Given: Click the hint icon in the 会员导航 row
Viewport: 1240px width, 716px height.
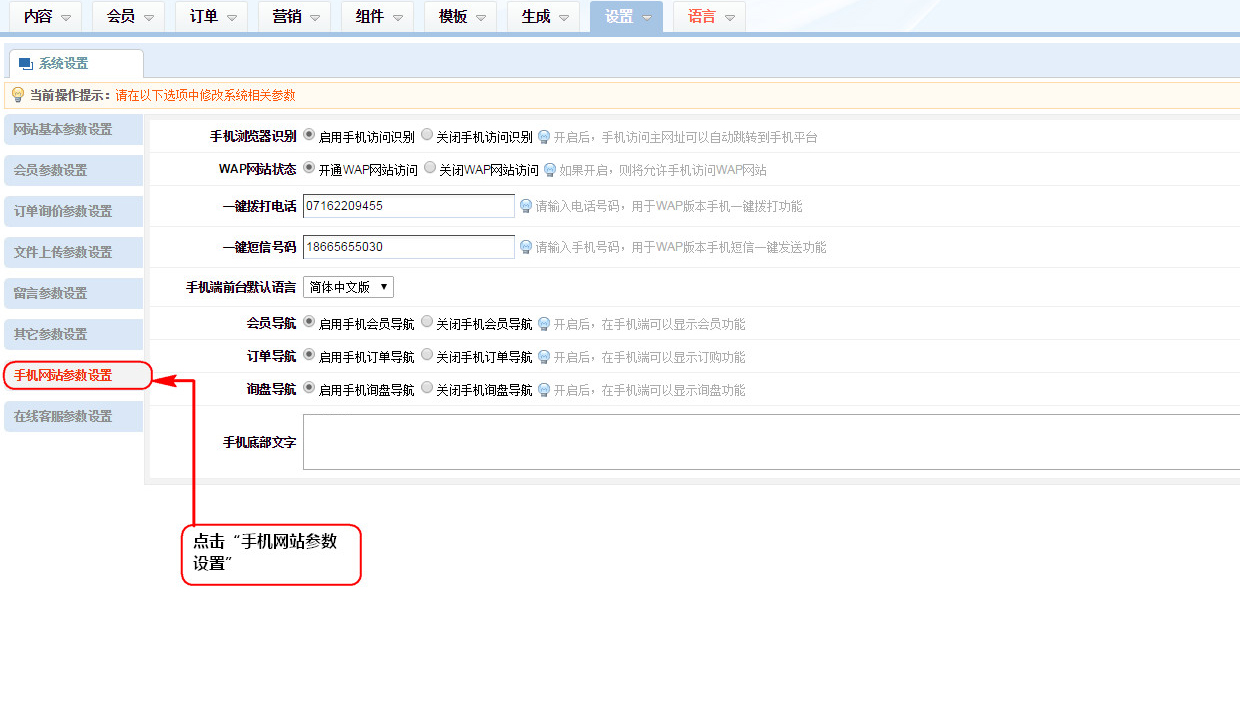Looking at the screenshot, I should point(544,324).
